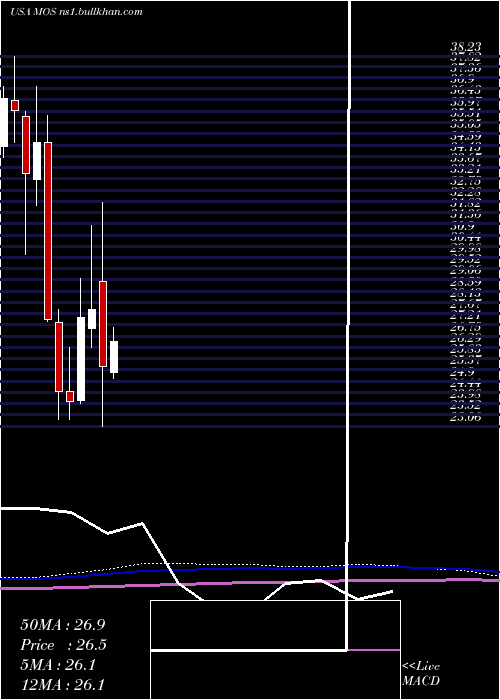Click the bottom axis label 23.06
500x700 pixels.
tap(466, 418)
